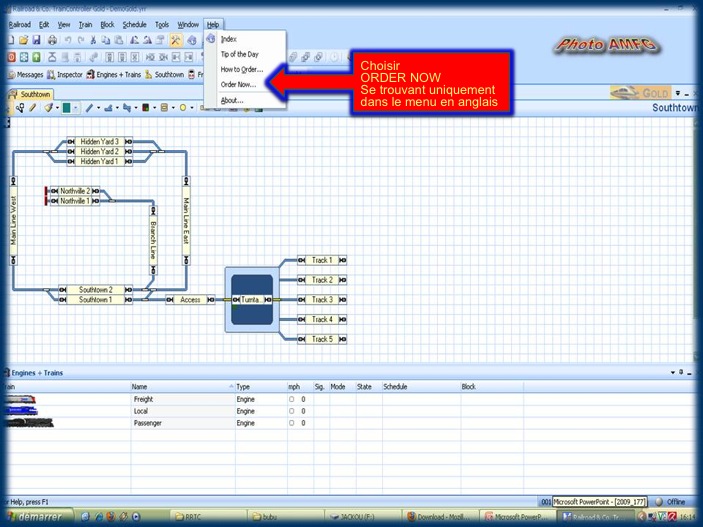Sort the table by Name column

(x=182, y=387)
